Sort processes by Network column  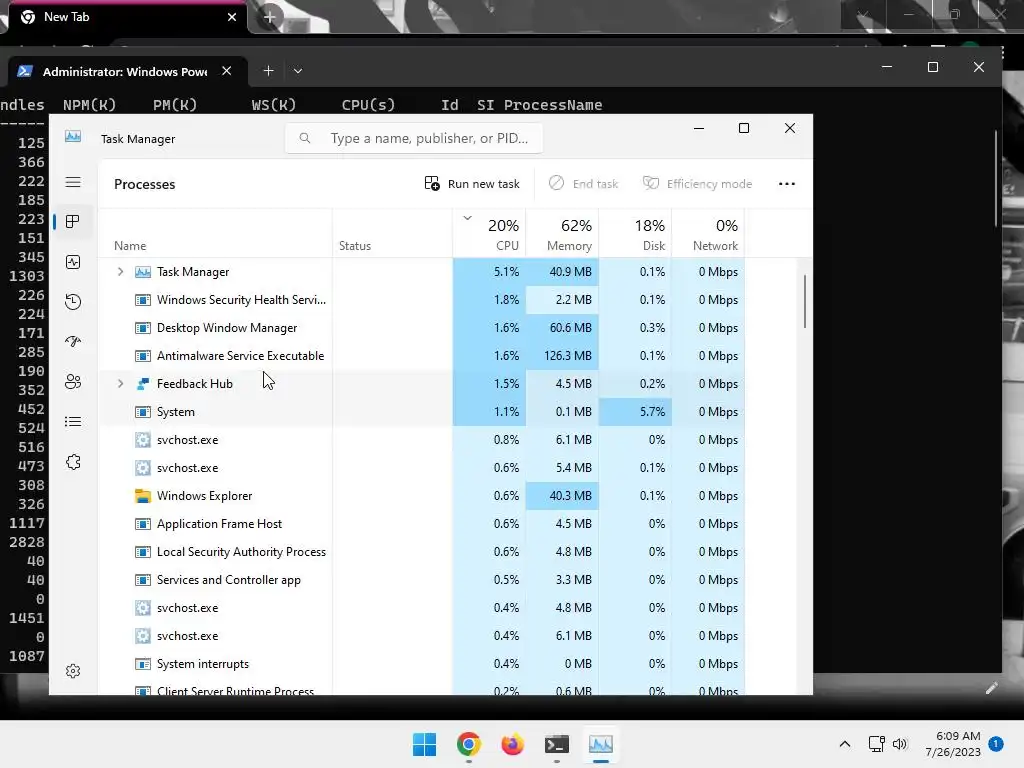709,234
